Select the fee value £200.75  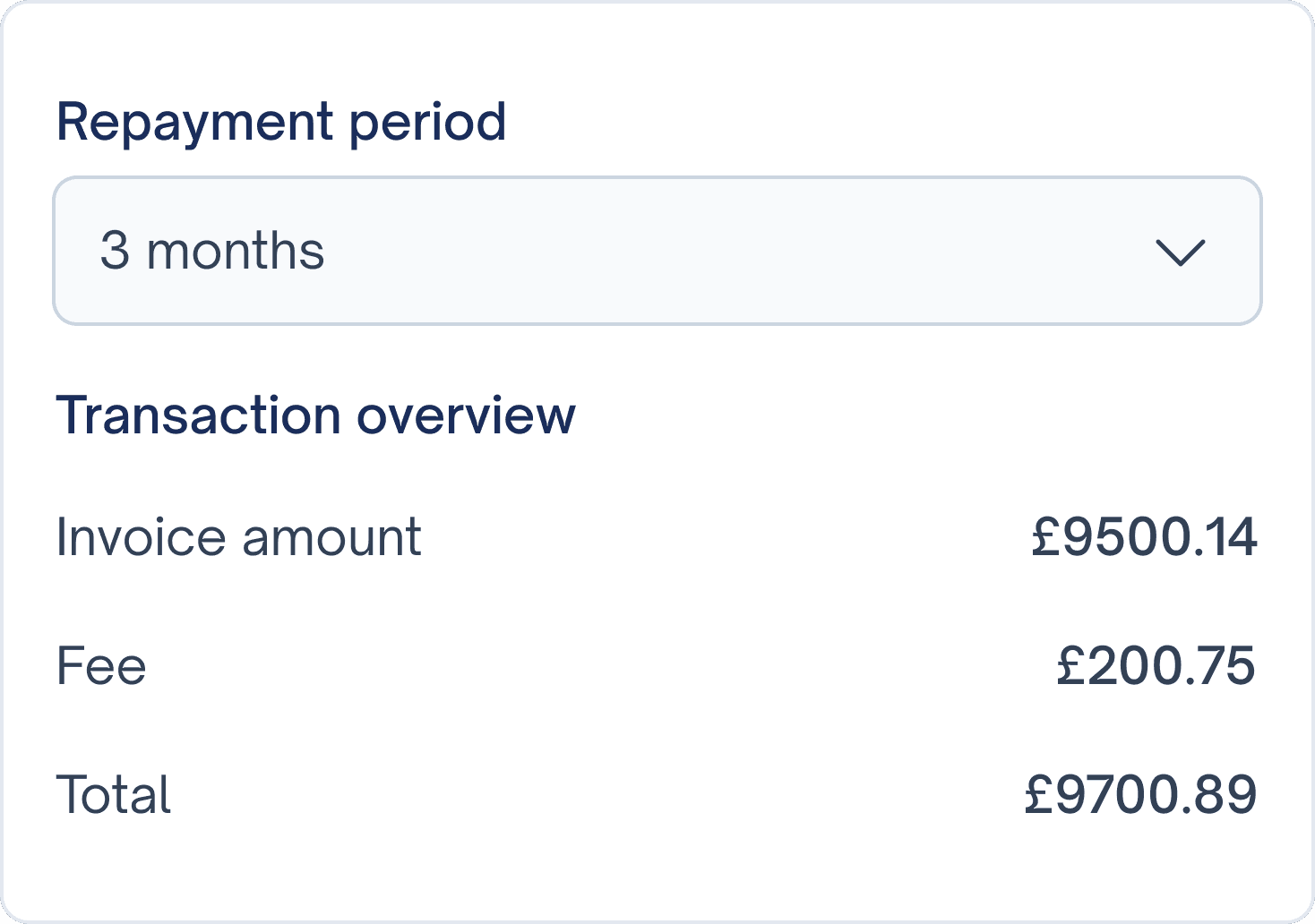(x=1156, y=666)
